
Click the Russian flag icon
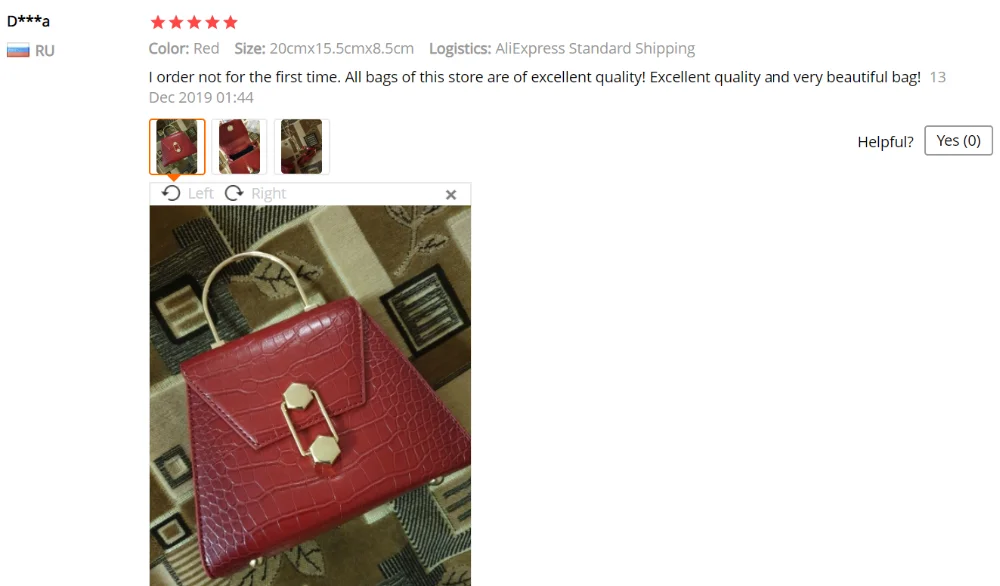pos(18,50)
